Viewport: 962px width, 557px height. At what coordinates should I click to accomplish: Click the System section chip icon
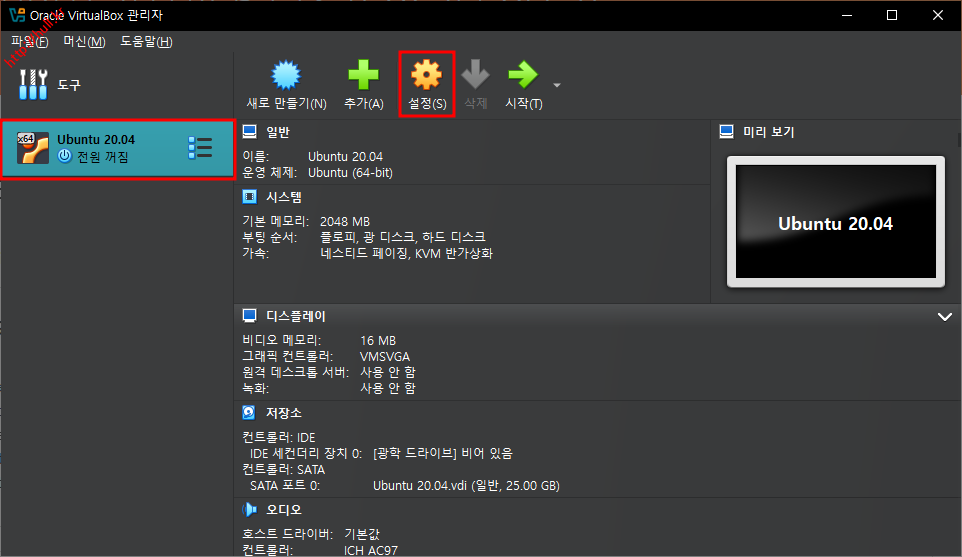[x=250, y=197]
